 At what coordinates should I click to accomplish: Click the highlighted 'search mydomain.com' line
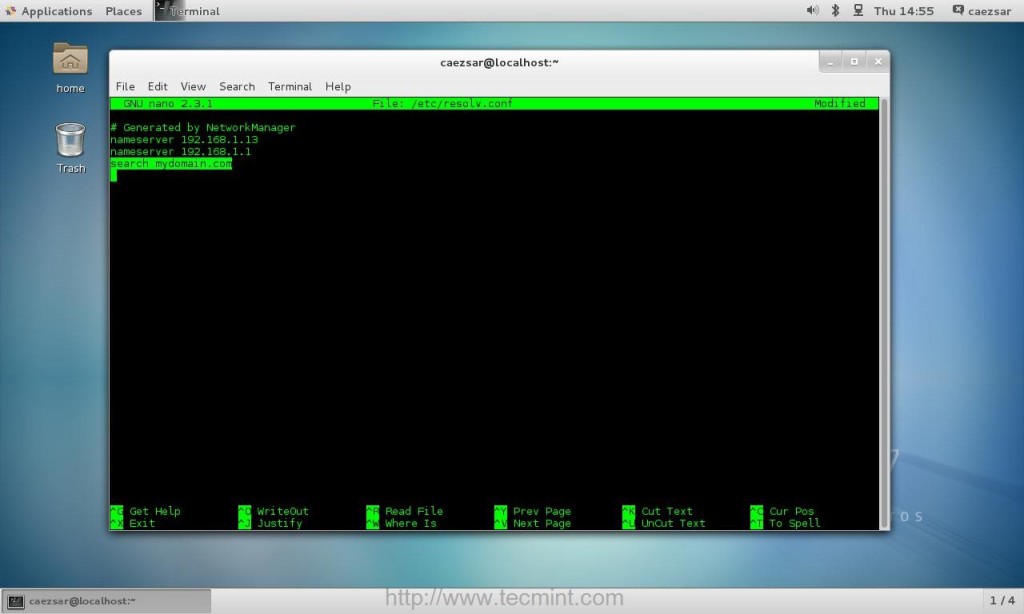[170, 163]
